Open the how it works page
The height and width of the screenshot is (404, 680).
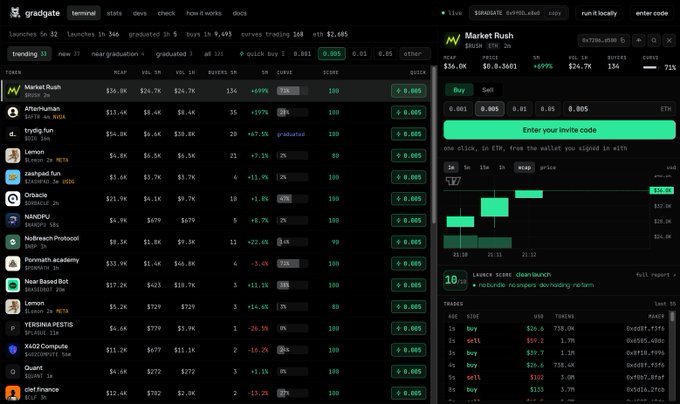pos(204,13)
